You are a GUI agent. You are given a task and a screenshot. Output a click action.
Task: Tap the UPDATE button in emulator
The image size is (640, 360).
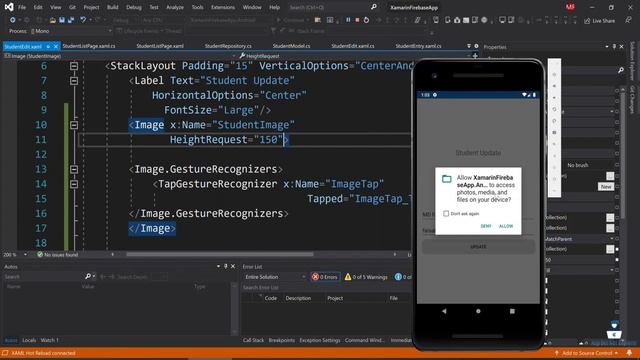pyautogui.click(x=478, y=247)
